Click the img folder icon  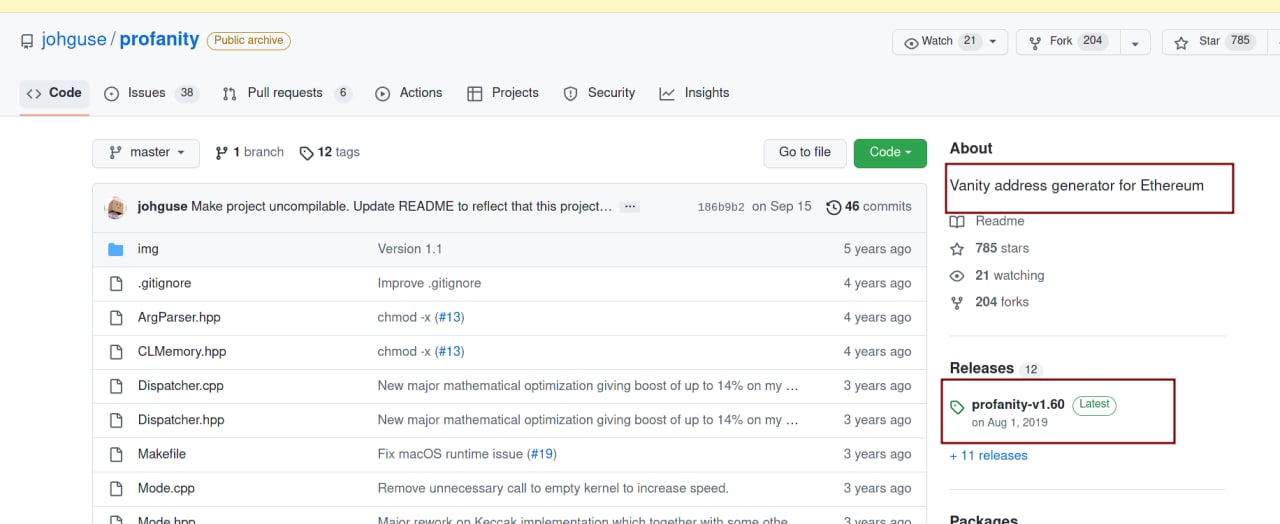[115, 249]
